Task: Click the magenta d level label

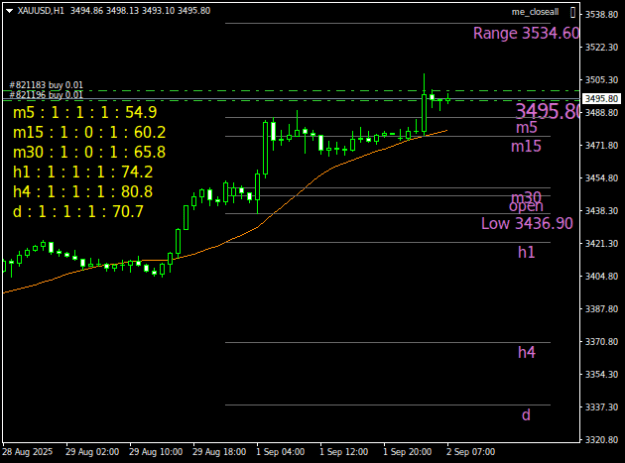Action: (526, 415)
